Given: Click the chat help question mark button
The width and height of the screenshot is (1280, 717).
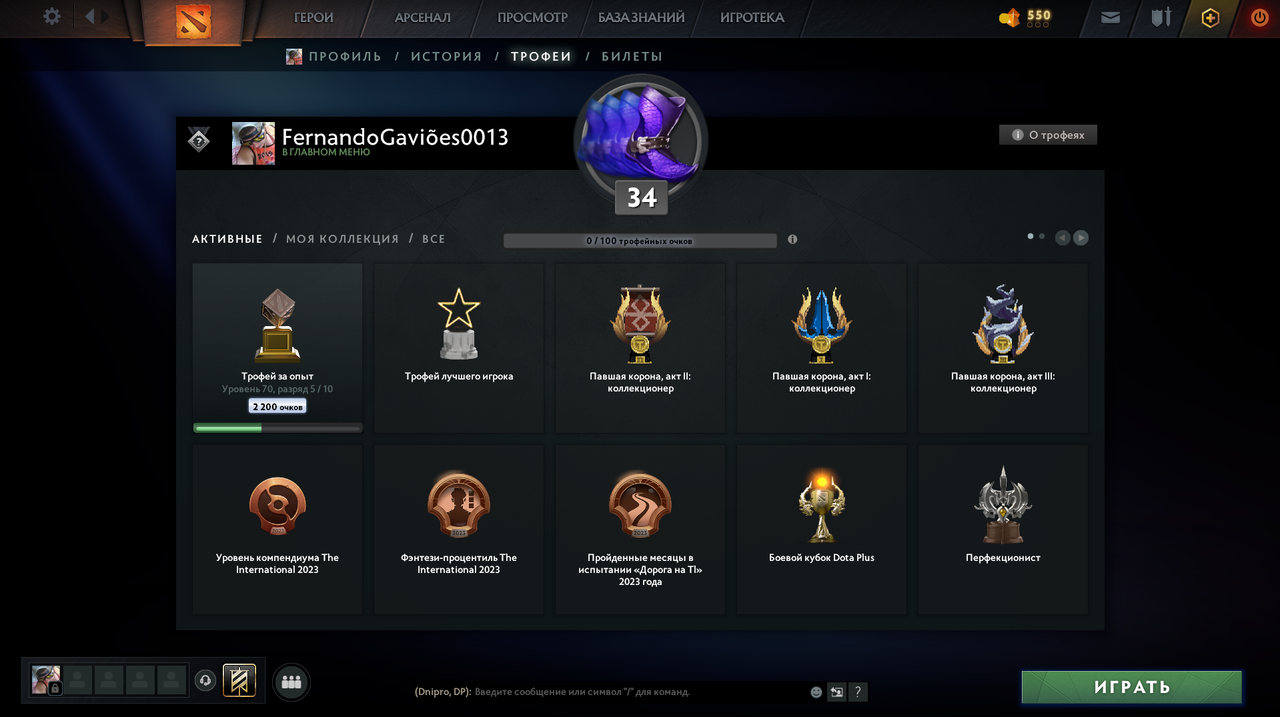Looking at the screenshot, I should point(858,692).
